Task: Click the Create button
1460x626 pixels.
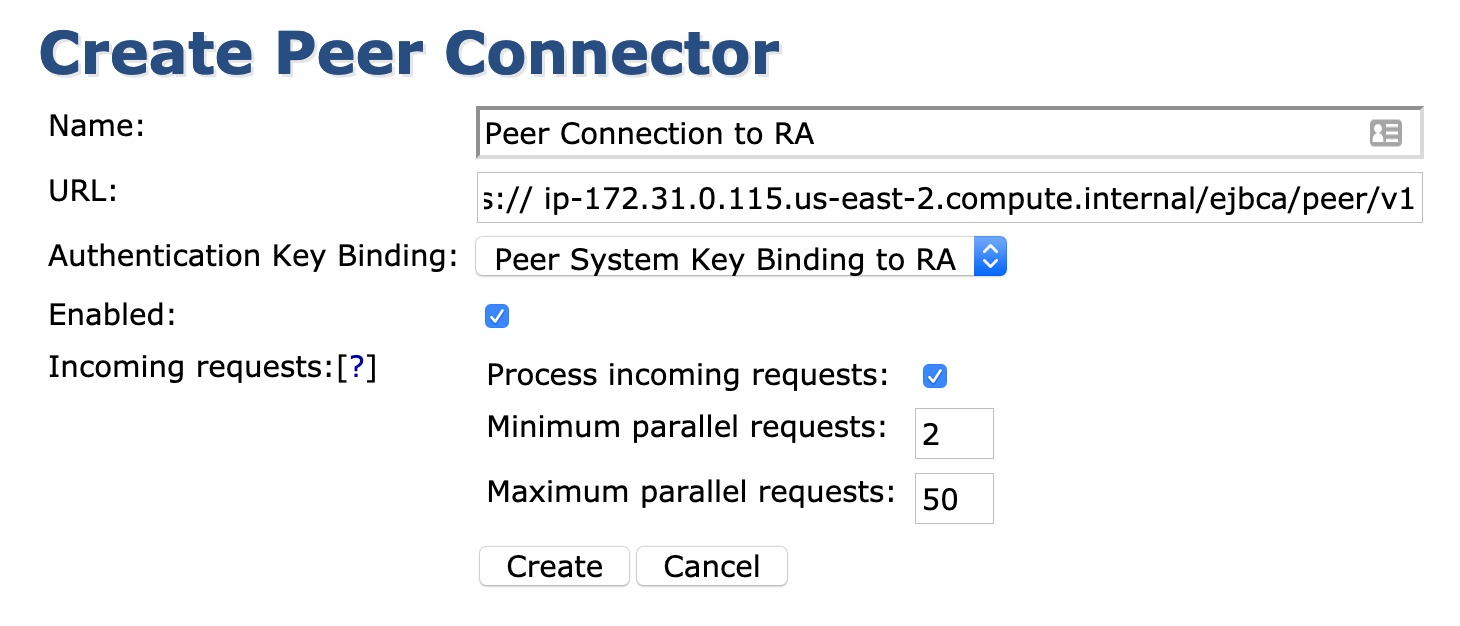Action: coord(554,567)
